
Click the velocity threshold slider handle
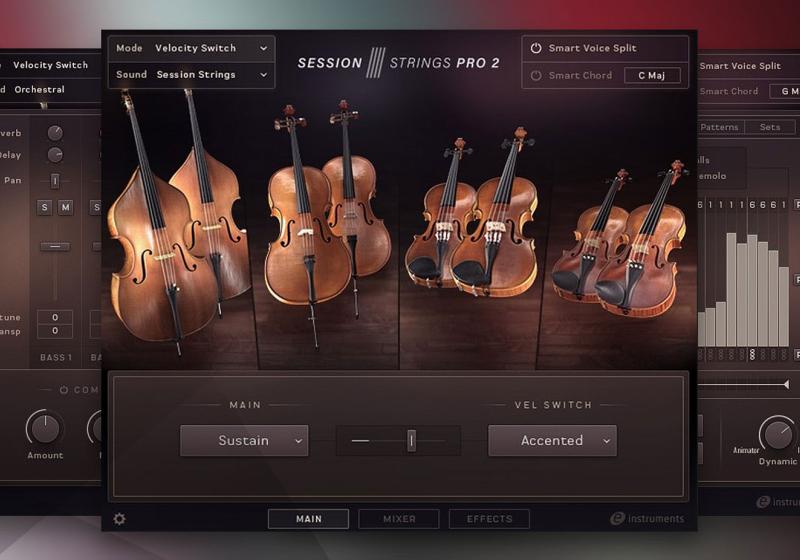(x=411, y=440)
